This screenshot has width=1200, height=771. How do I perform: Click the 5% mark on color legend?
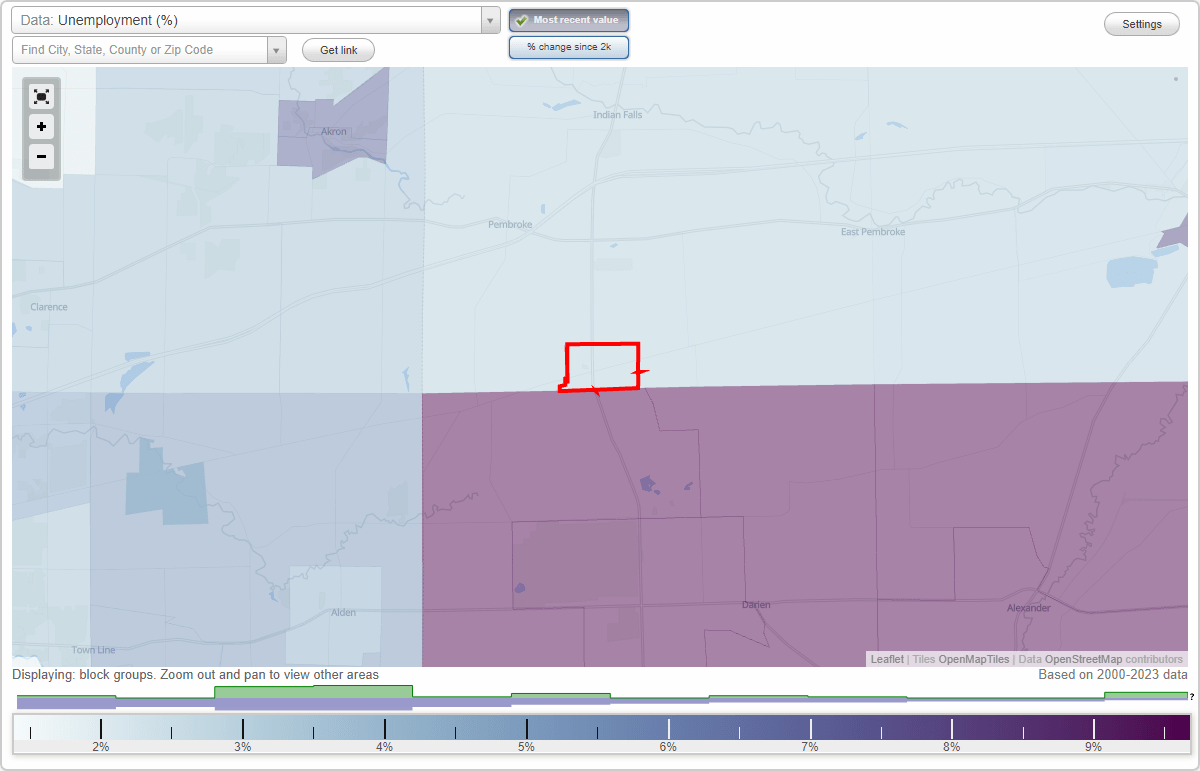point(526,747)
